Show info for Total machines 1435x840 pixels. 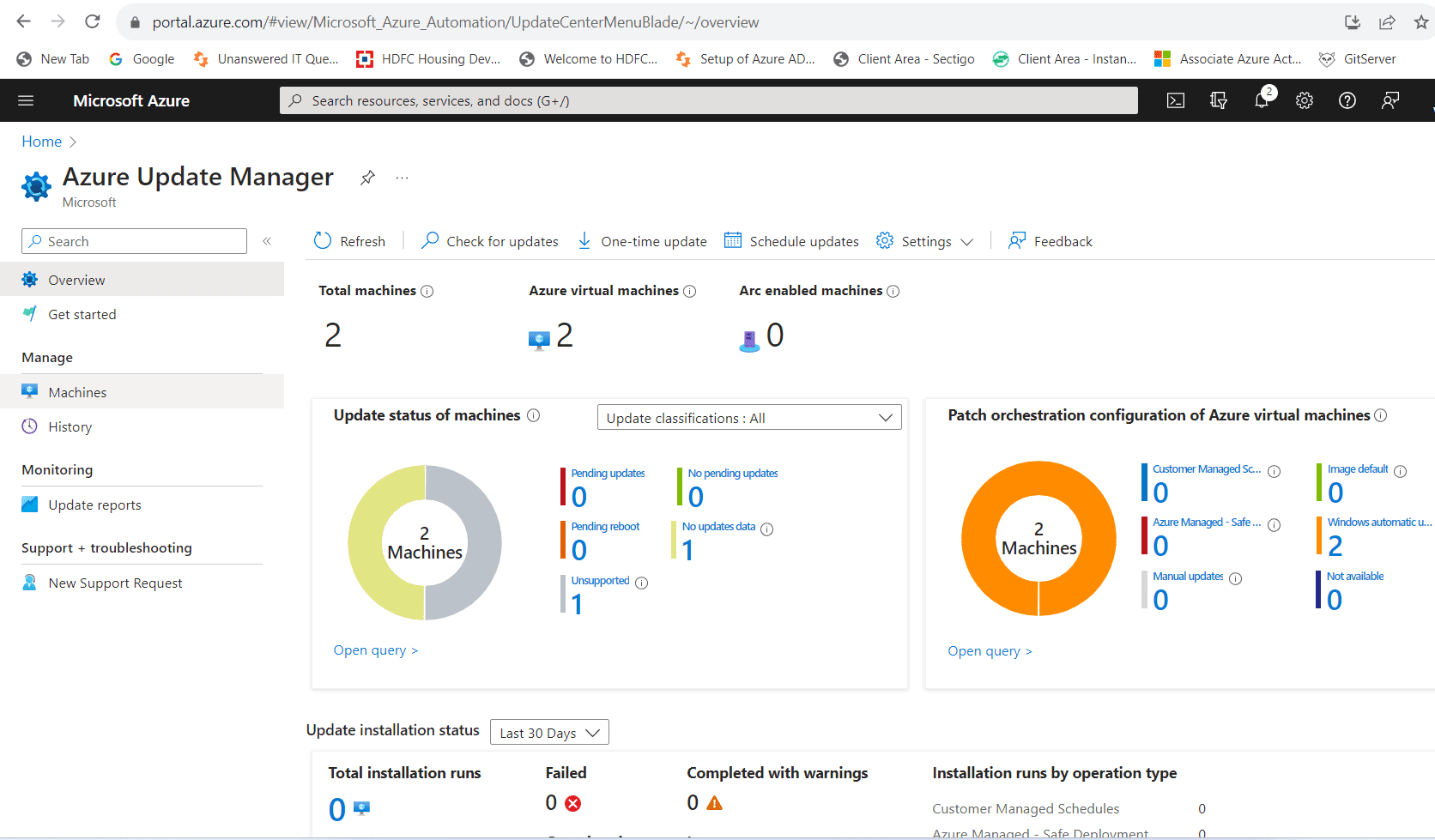pos(427,291)
